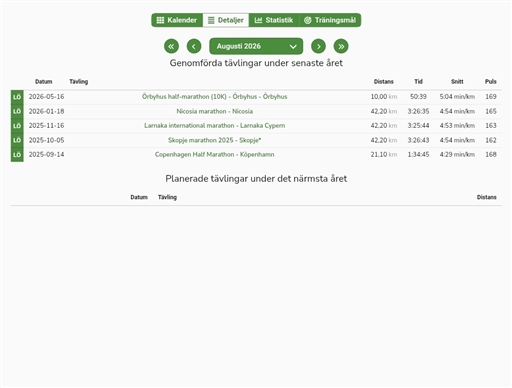This screenshot has width=512, height=388.
Task: Click the distance 21,10 km
Action: tap(384, 155)
